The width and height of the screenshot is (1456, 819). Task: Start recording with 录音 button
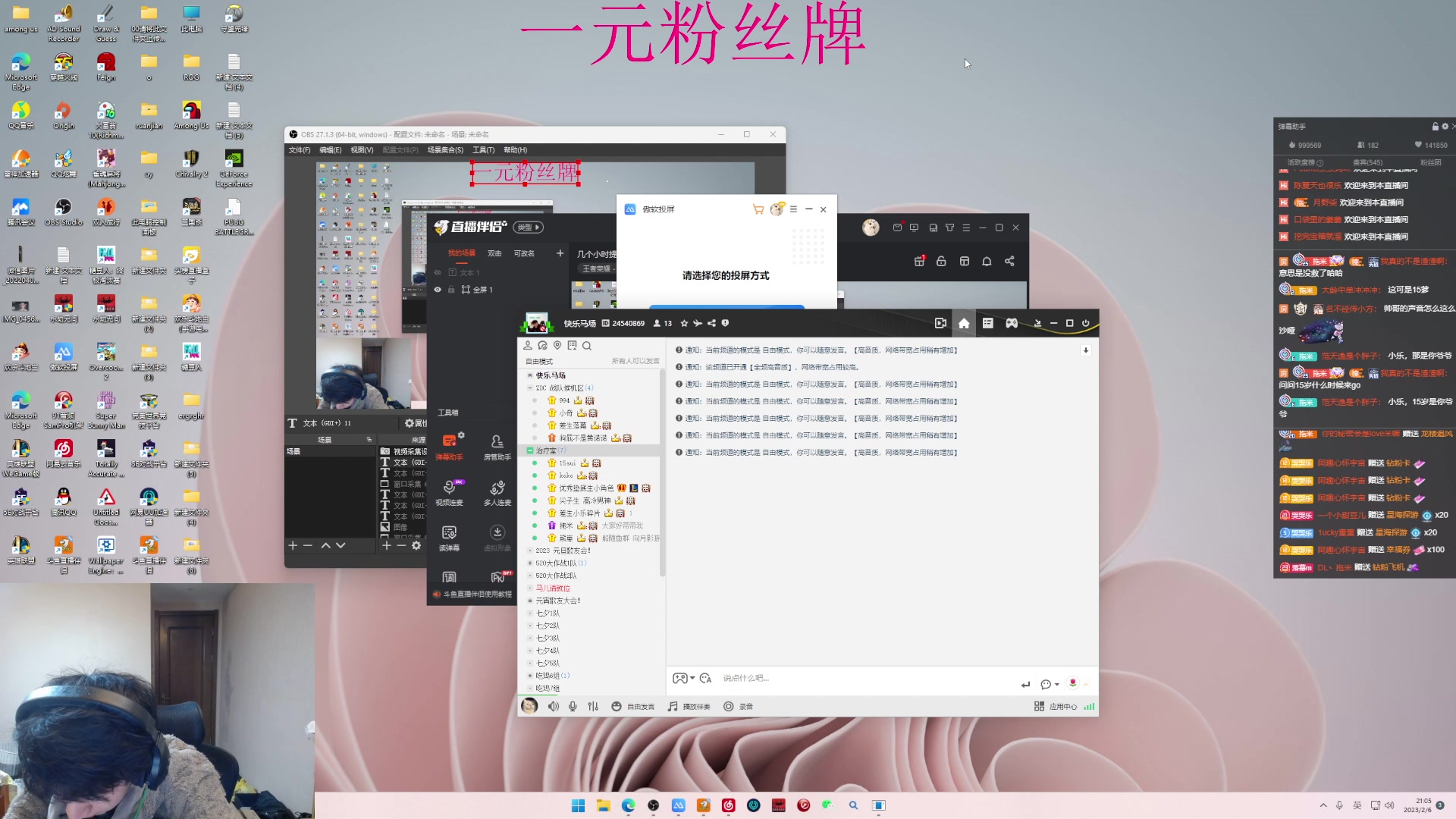(x=738, y=706)
